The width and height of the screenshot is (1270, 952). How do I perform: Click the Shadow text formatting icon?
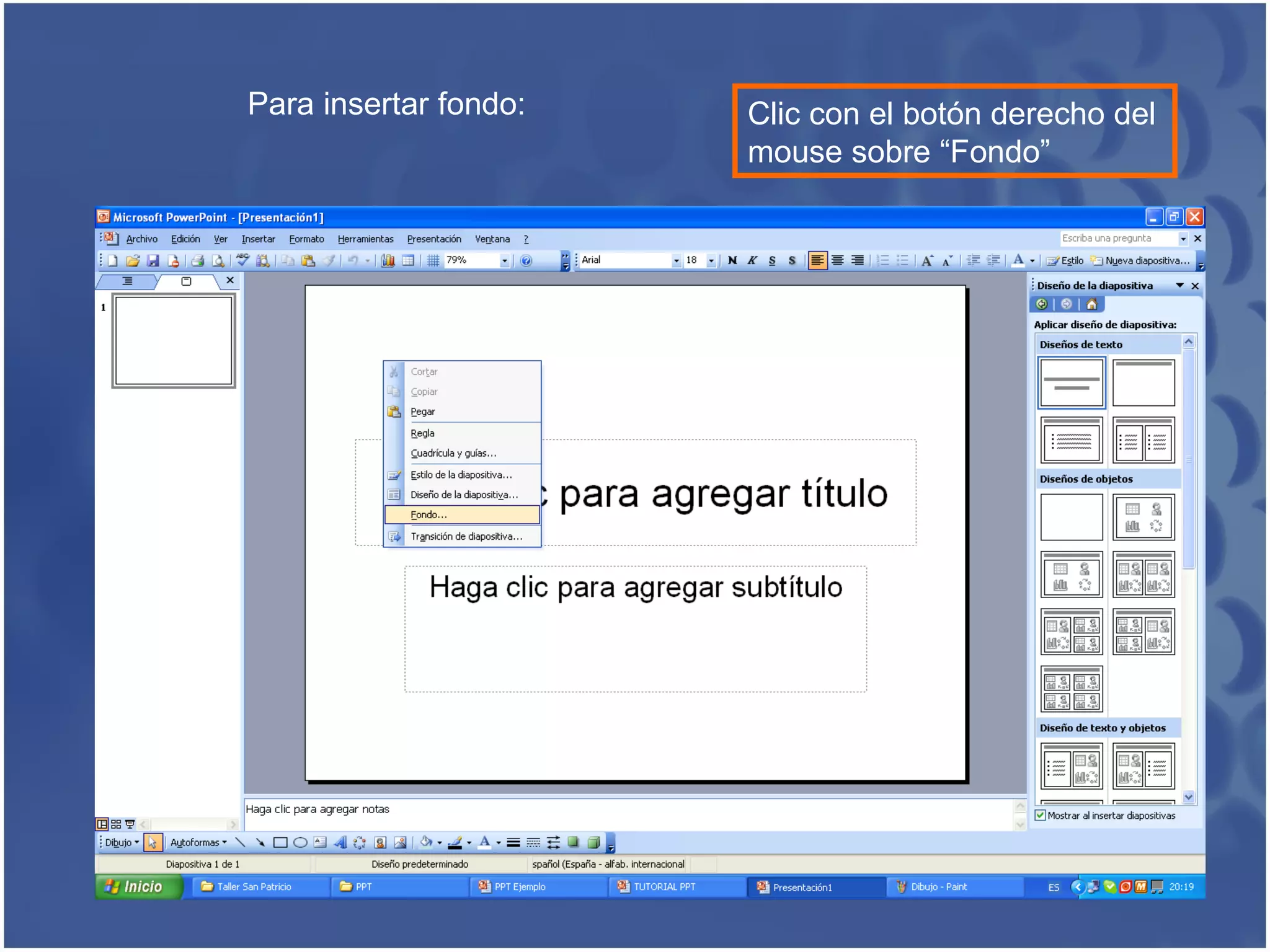click(792, 261)
